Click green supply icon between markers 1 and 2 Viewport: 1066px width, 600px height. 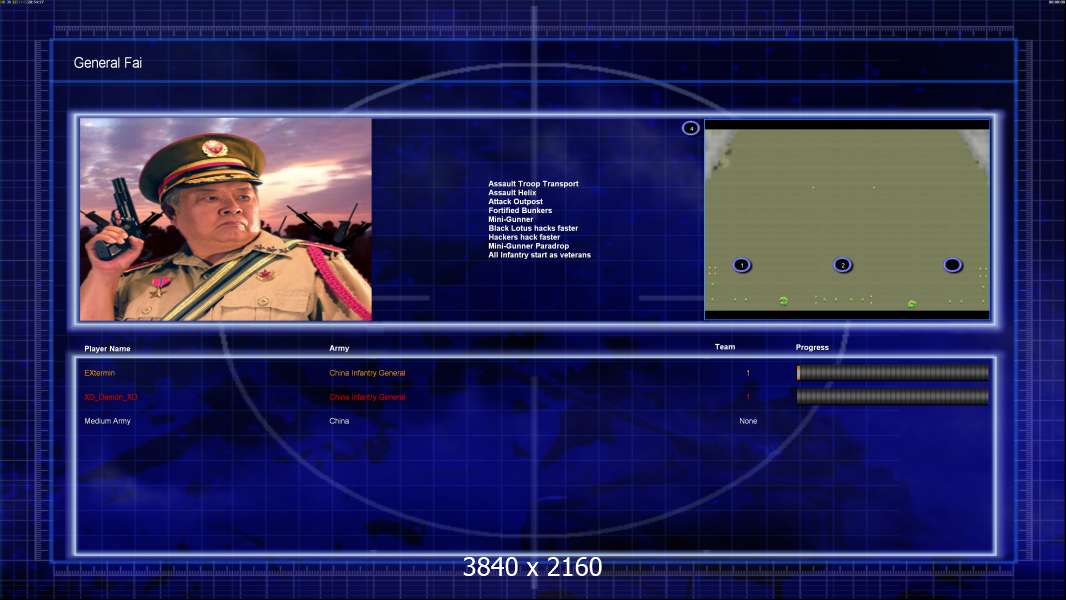pos(783,301)
